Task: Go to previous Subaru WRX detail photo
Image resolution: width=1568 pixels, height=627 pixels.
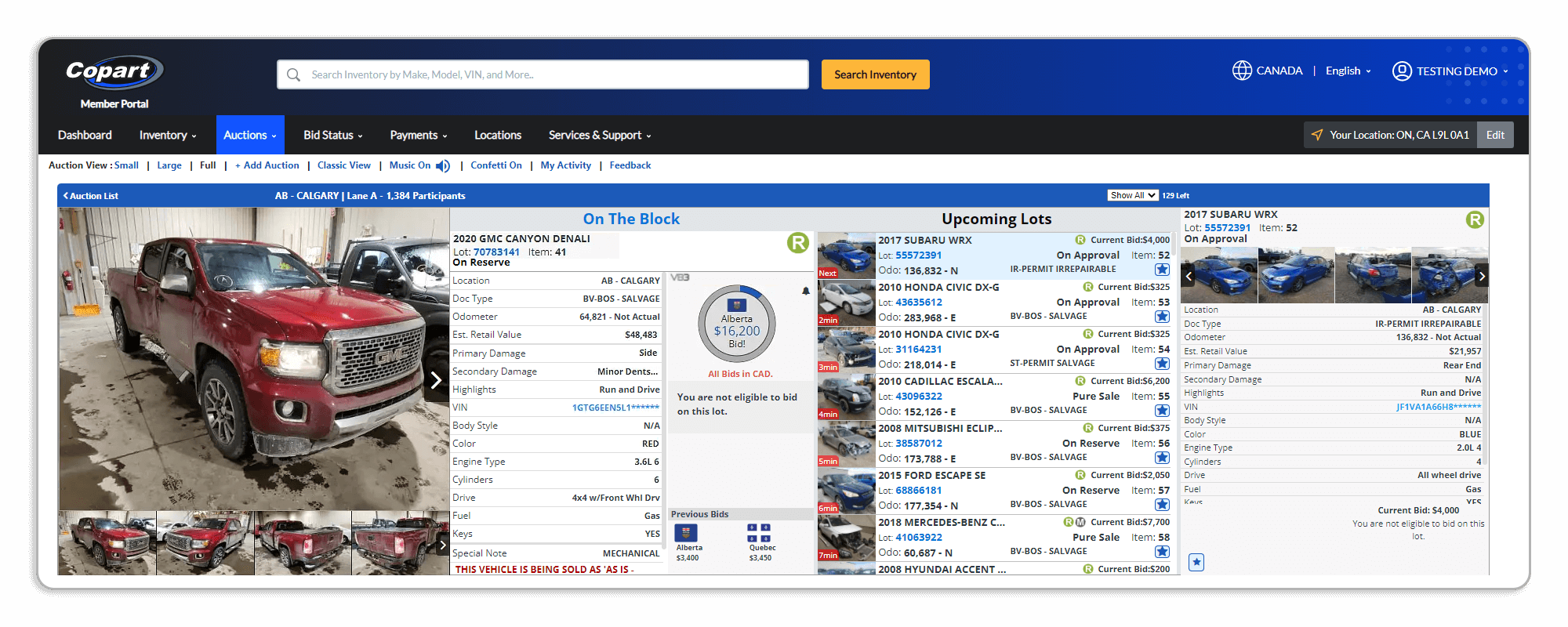Action: [1189, 276]
